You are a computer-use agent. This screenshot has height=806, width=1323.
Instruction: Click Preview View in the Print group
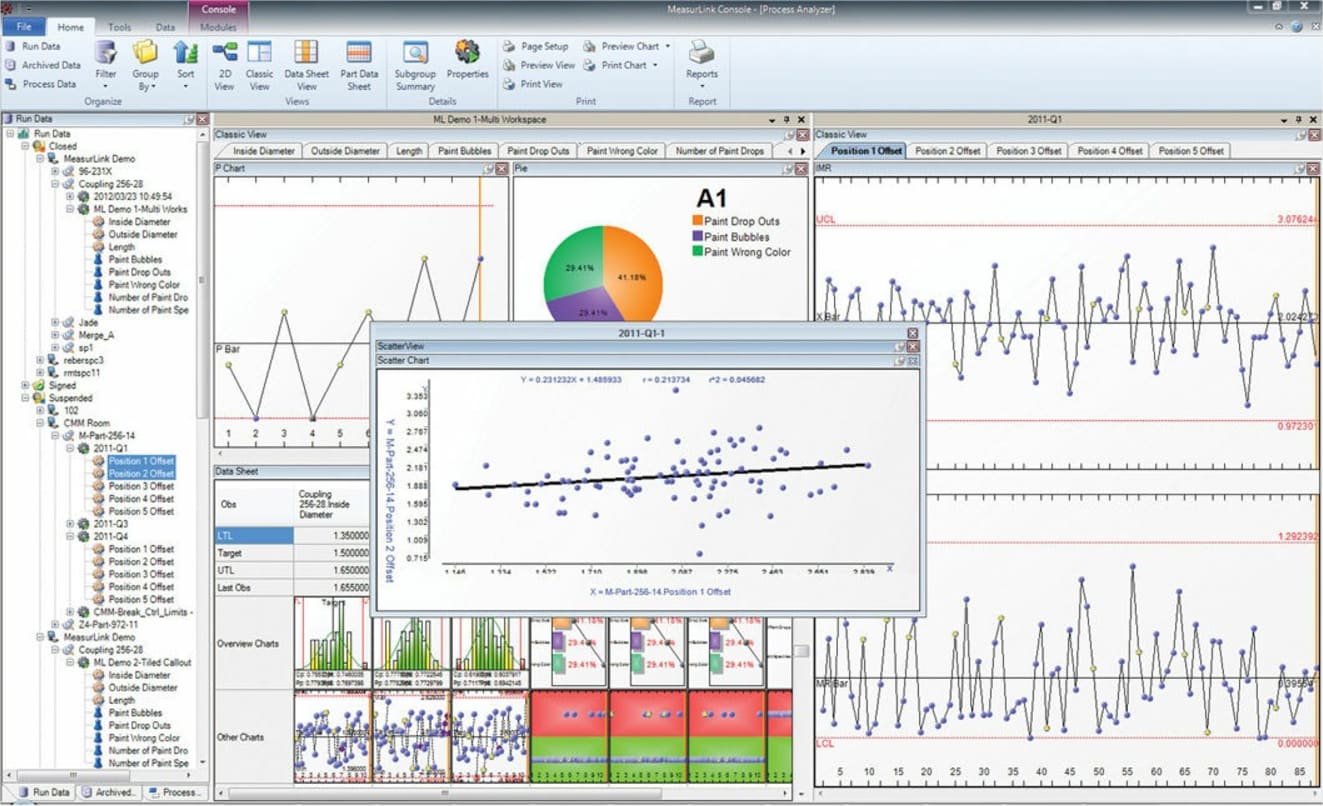tap(539, 65)
